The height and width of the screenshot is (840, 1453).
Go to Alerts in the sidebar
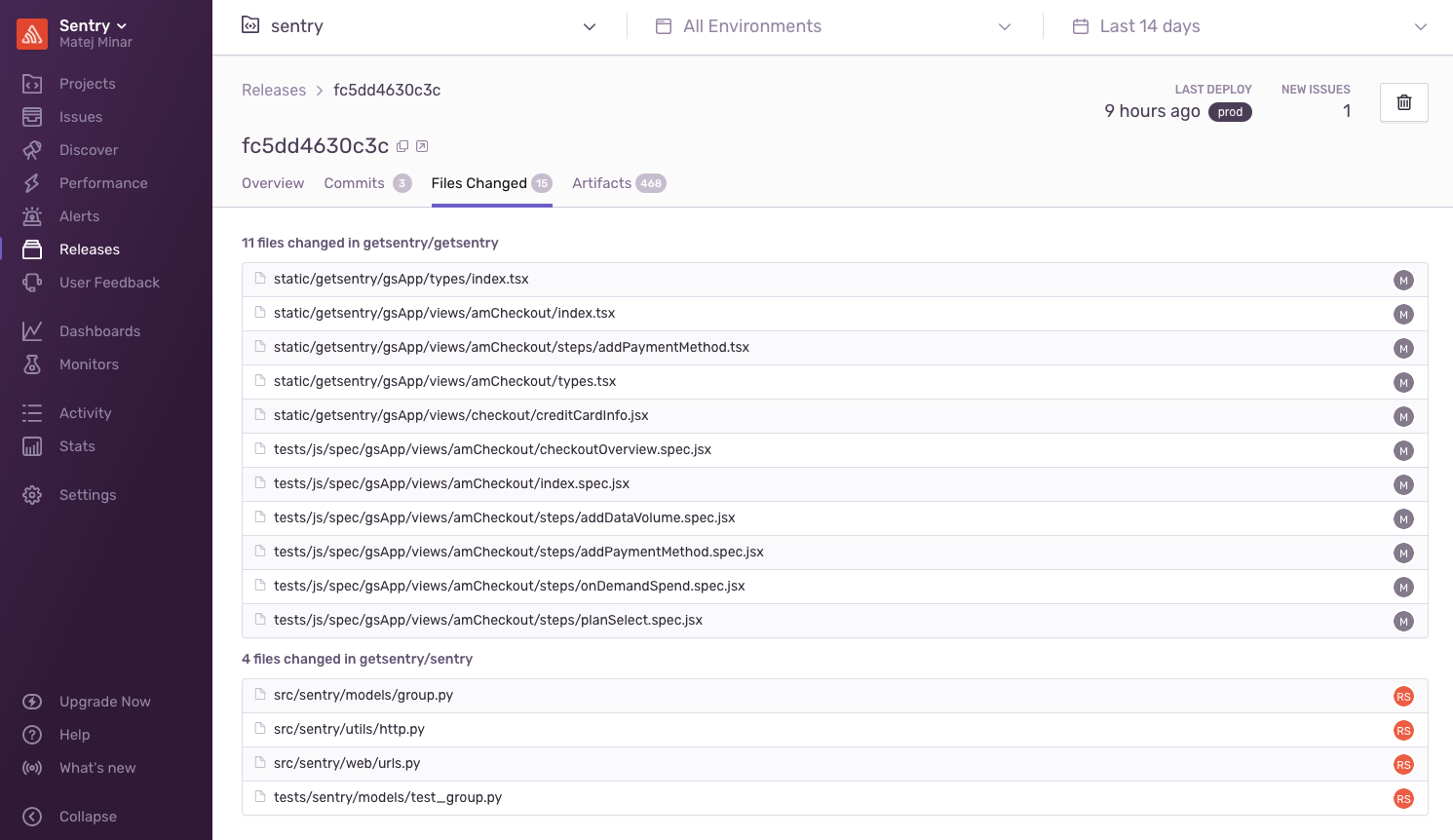coord(79,216)
